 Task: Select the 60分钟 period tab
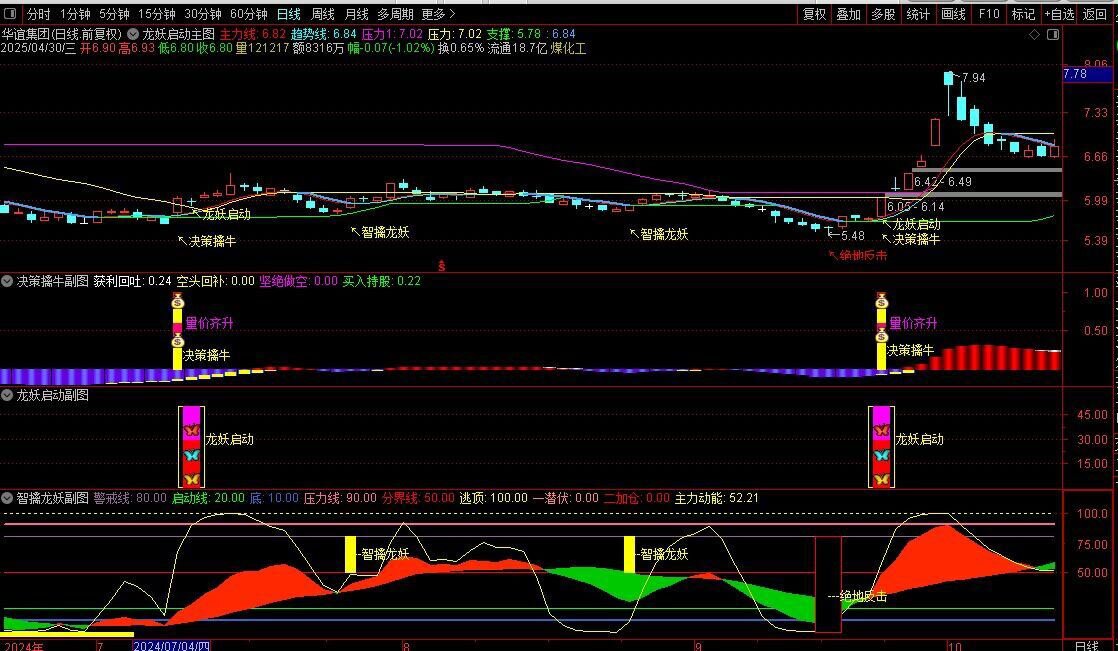[249, 14]
